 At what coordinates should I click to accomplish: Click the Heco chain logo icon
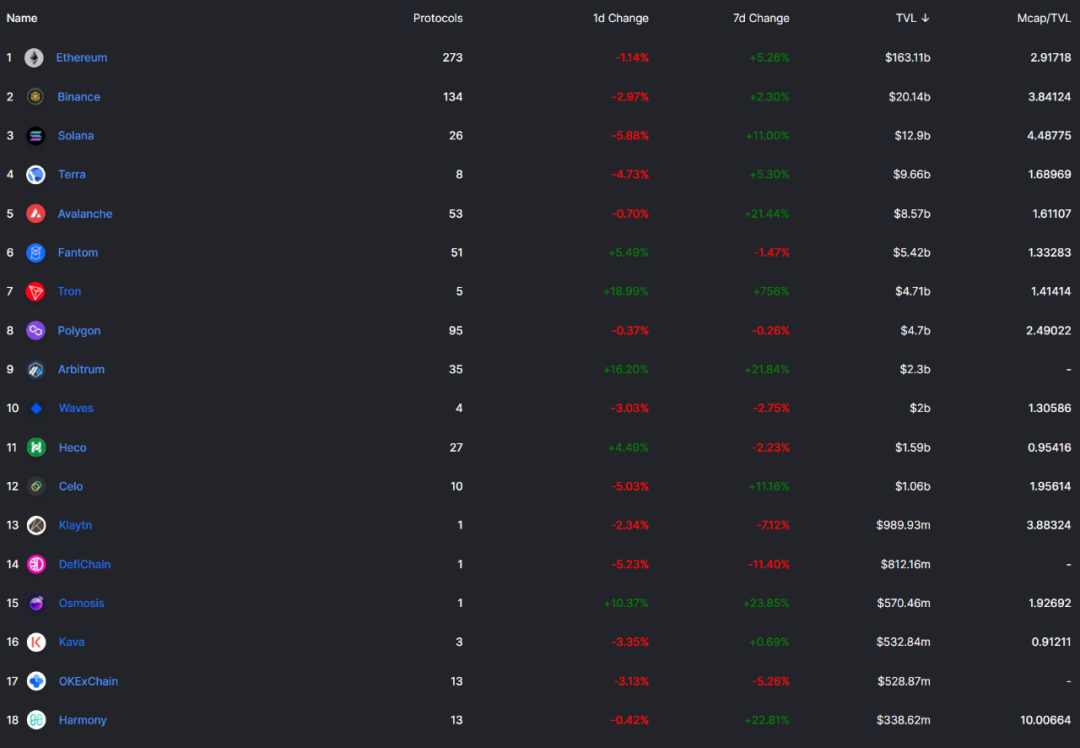[x=37, y=448]
